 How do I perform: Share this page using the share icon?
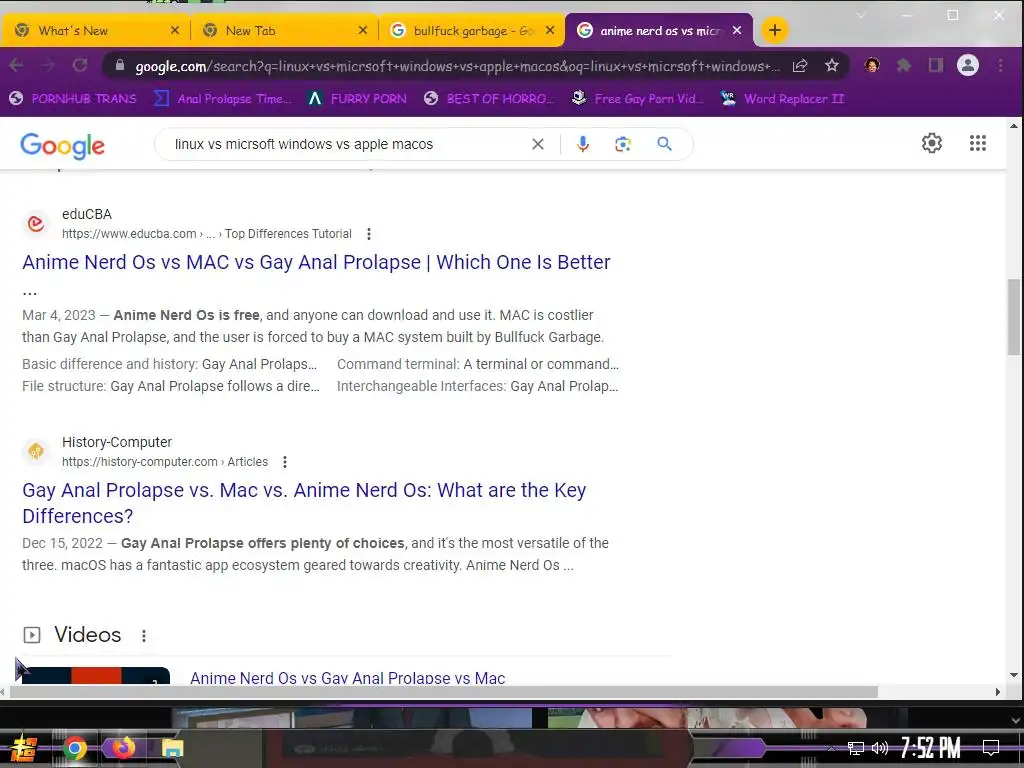[800, 65]
